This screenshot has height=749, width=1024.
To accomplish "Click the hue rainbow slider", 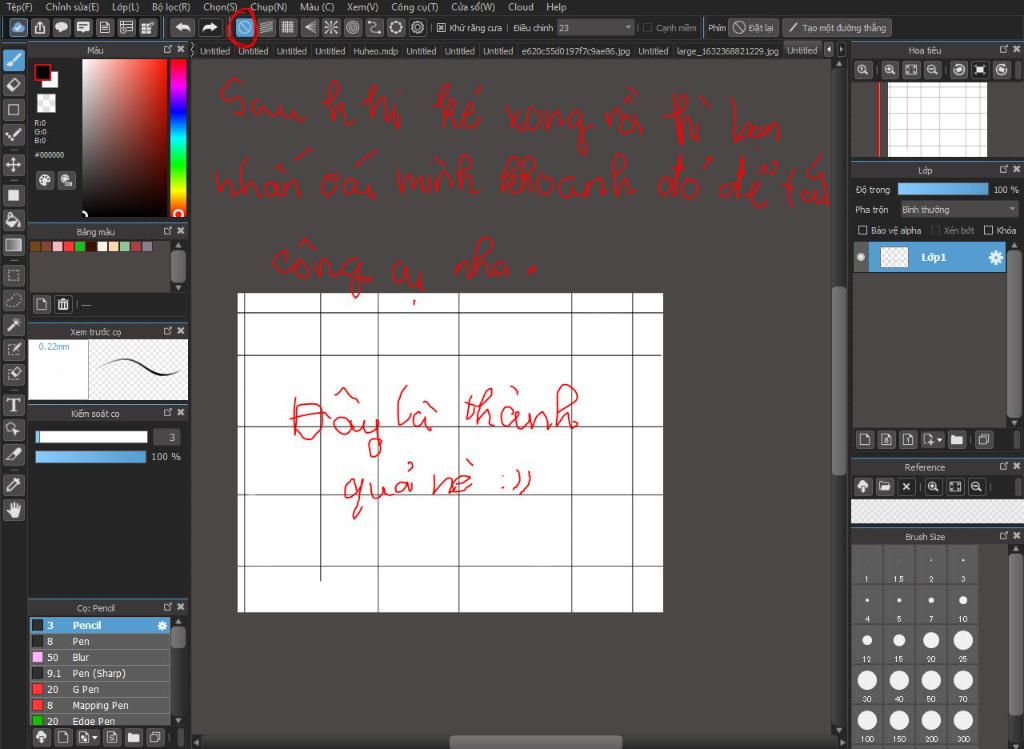I will (178, 137).
